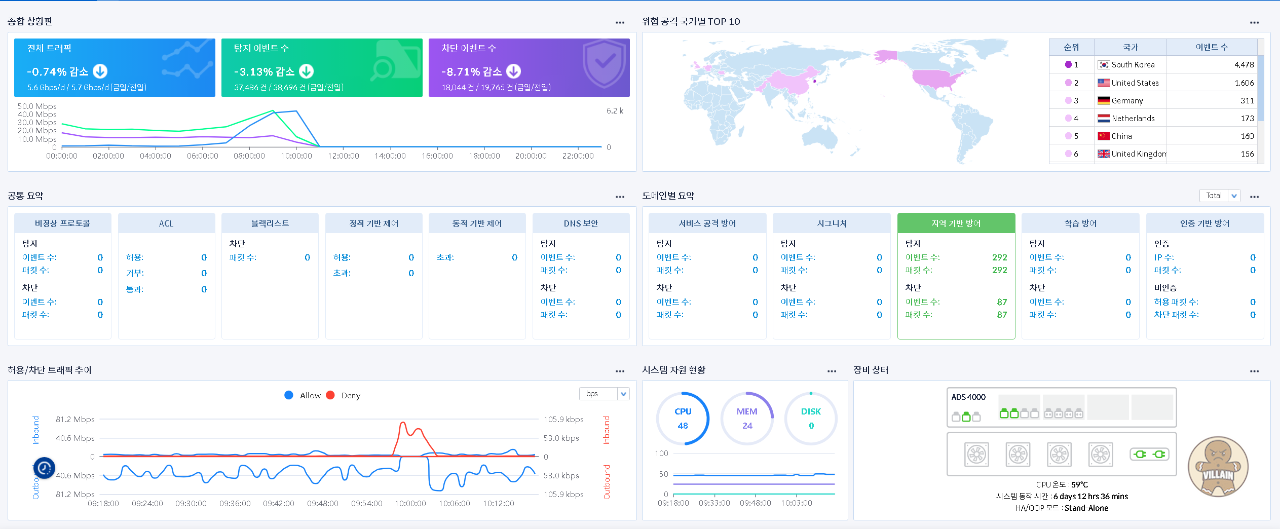This screenshot has width=1280, height=529.
Task: Open the dropdown above the allow/deny traffic chart
Action: (604, 394)
